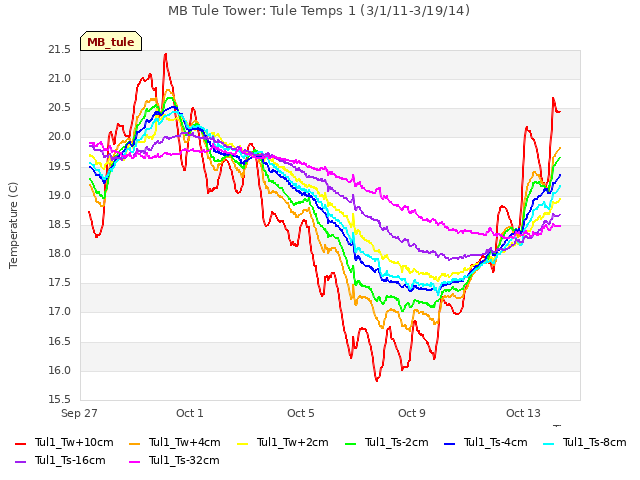
Task: Click the Temperature (C) axis label
Action: point(13,225)
